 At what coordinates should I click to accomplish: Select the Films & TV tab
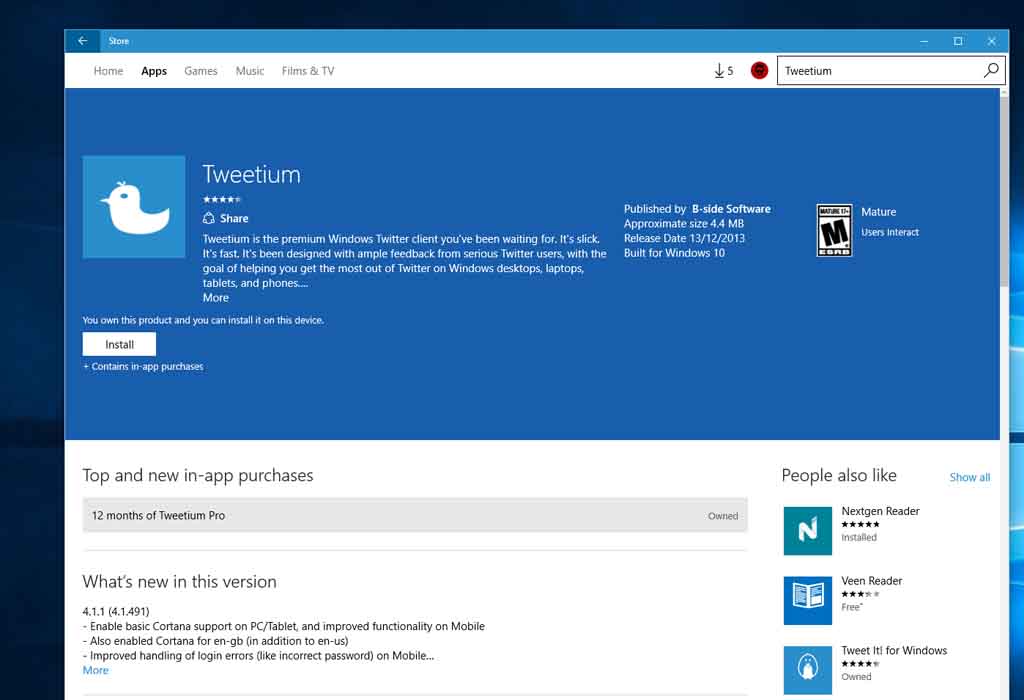(x=308, y=71)
